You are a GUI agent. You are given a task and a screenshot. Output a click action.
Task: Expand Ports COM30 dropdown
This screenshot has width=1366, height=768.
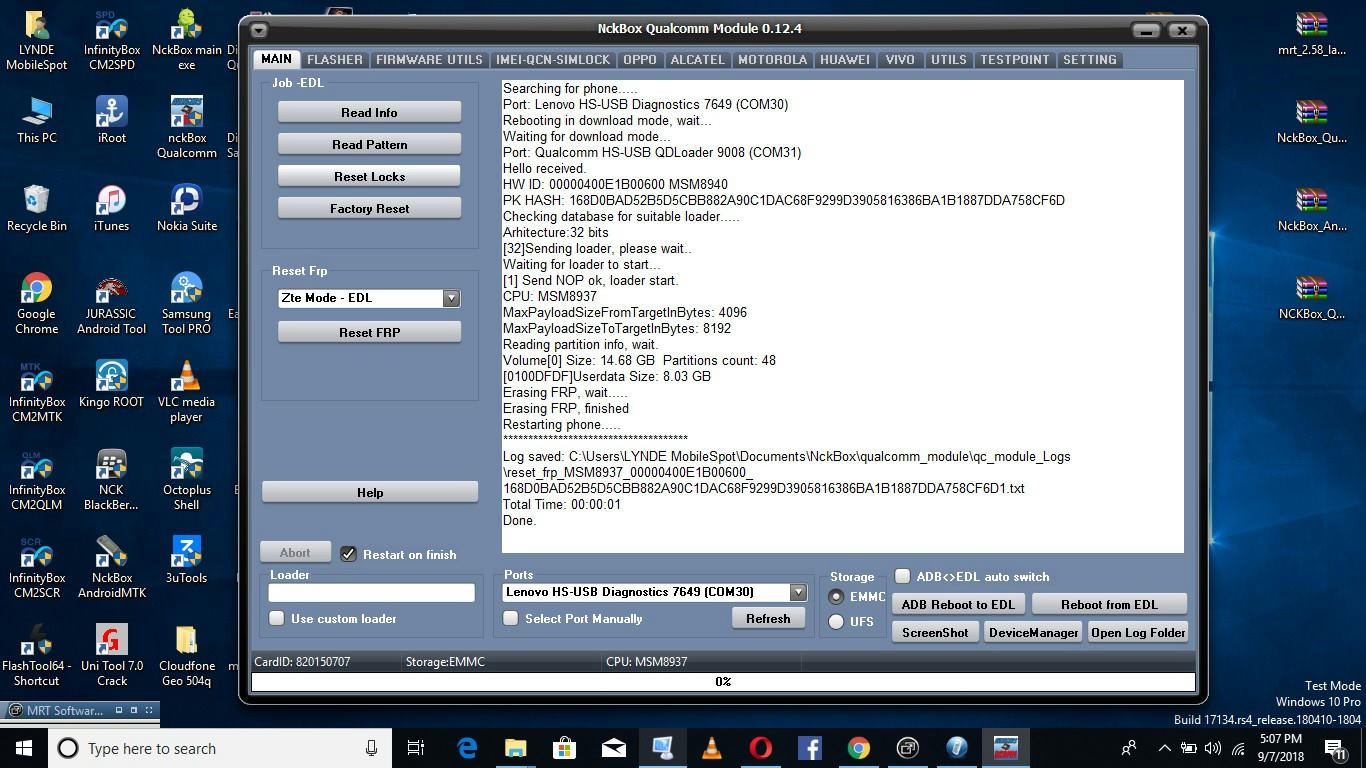click(x=797, y=592)
